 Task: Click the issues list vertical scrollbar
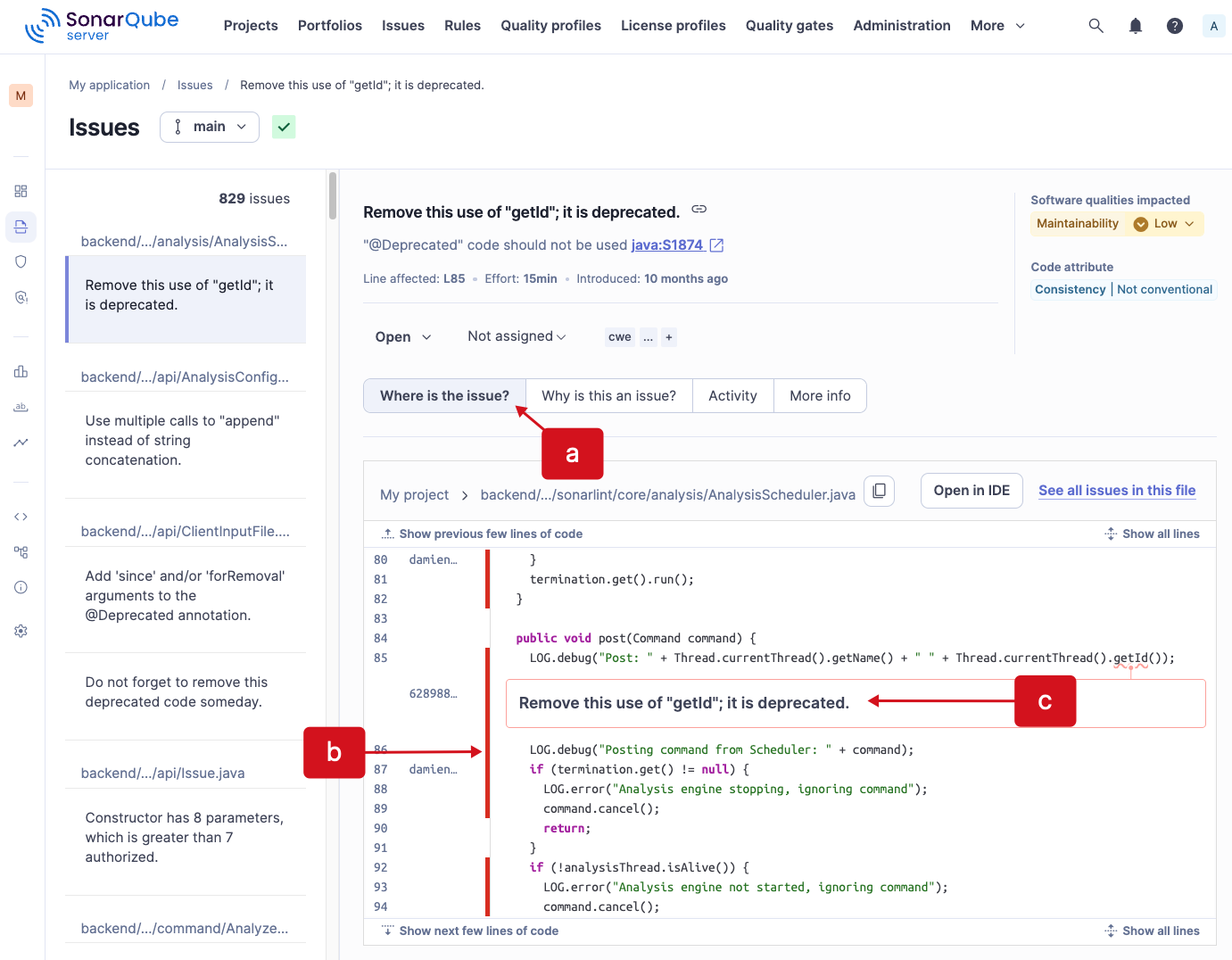click(333, 196)
